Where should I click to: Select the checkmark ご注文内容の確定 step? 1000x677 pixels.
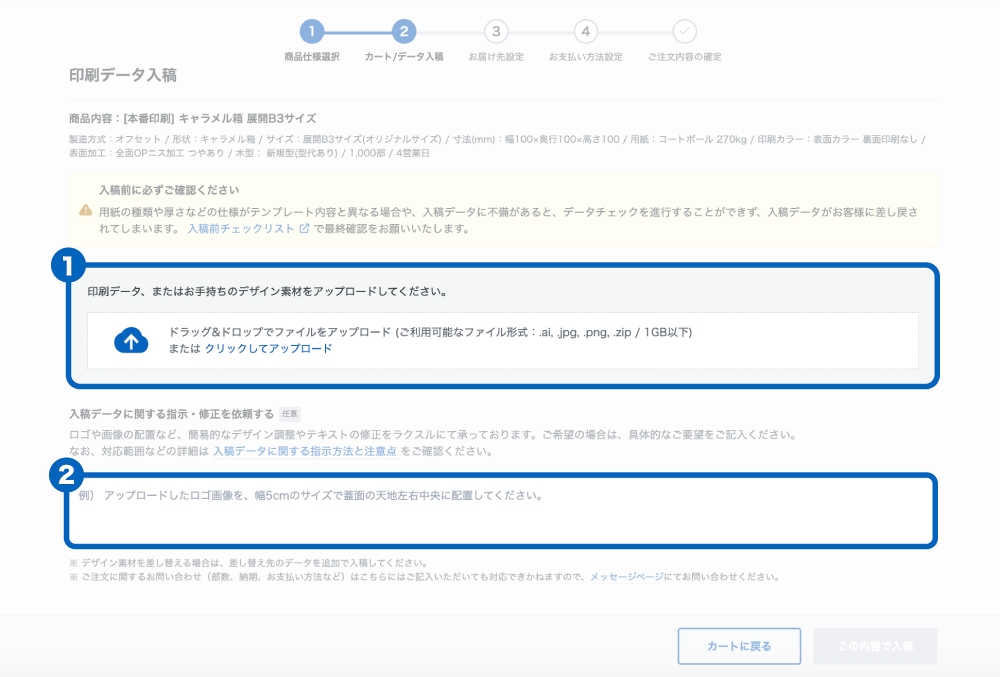[x=684, y=31]
